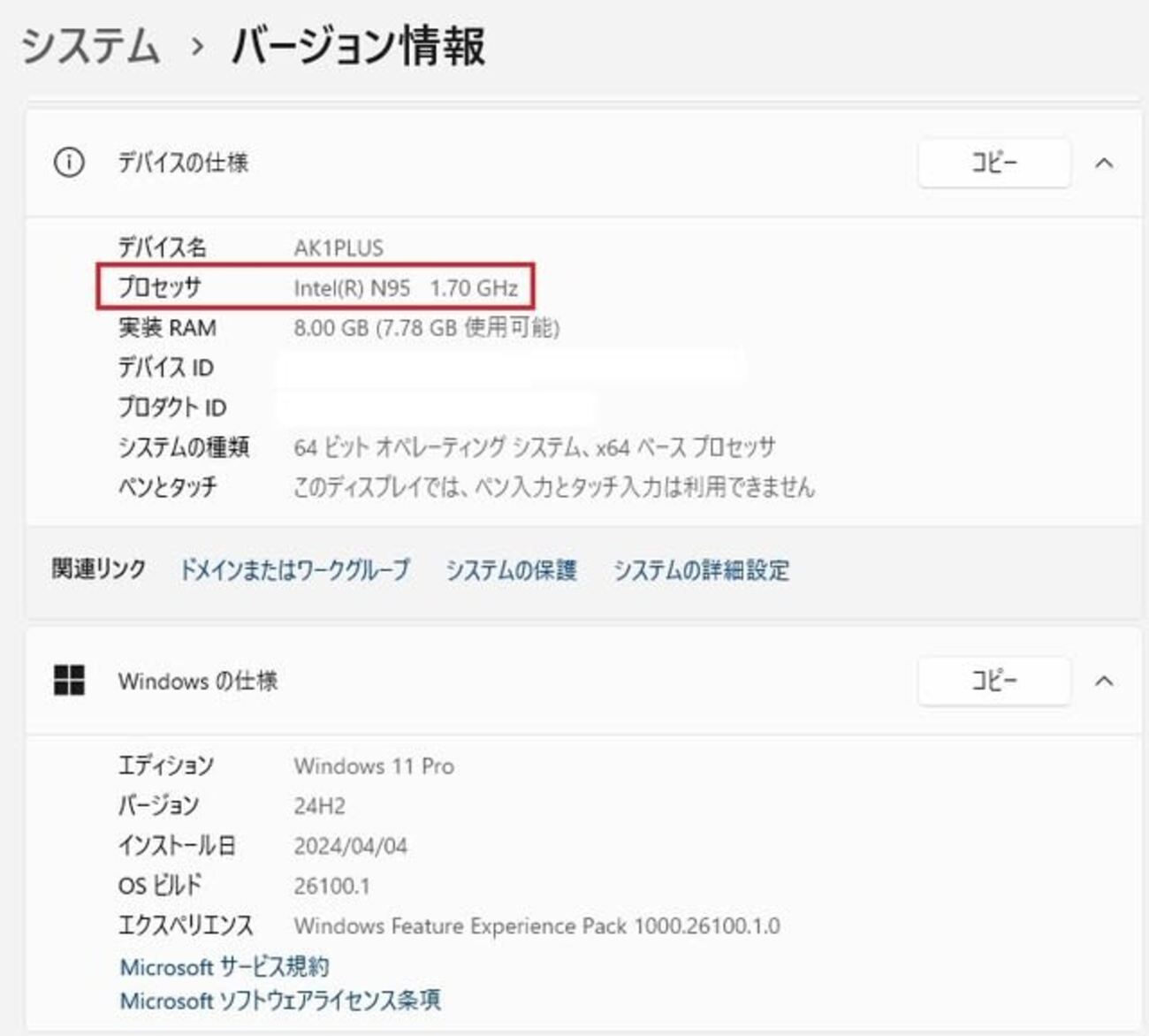Click the デバイス名 label

click(x=163, y=248)
